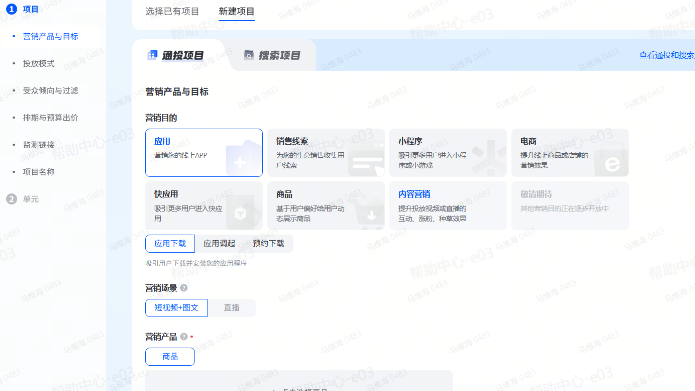The height and width of the screenshot is (391, 695).
Task: Click the hint text below 应用下载
Action: pos(196,263)
